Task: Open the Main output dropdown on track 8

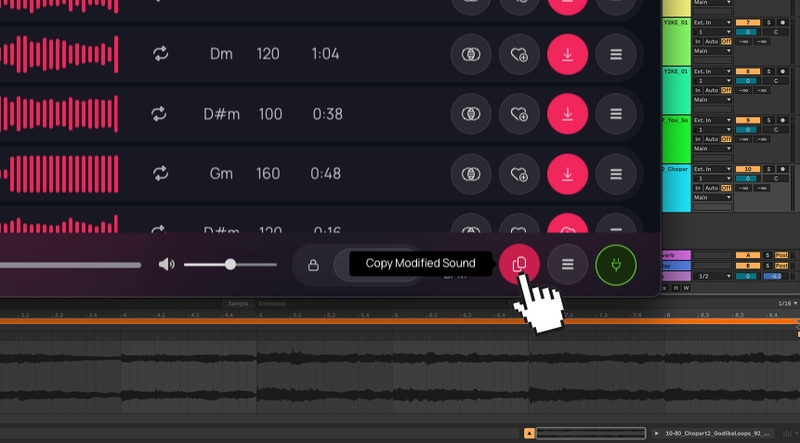Action: coord(712,100)
